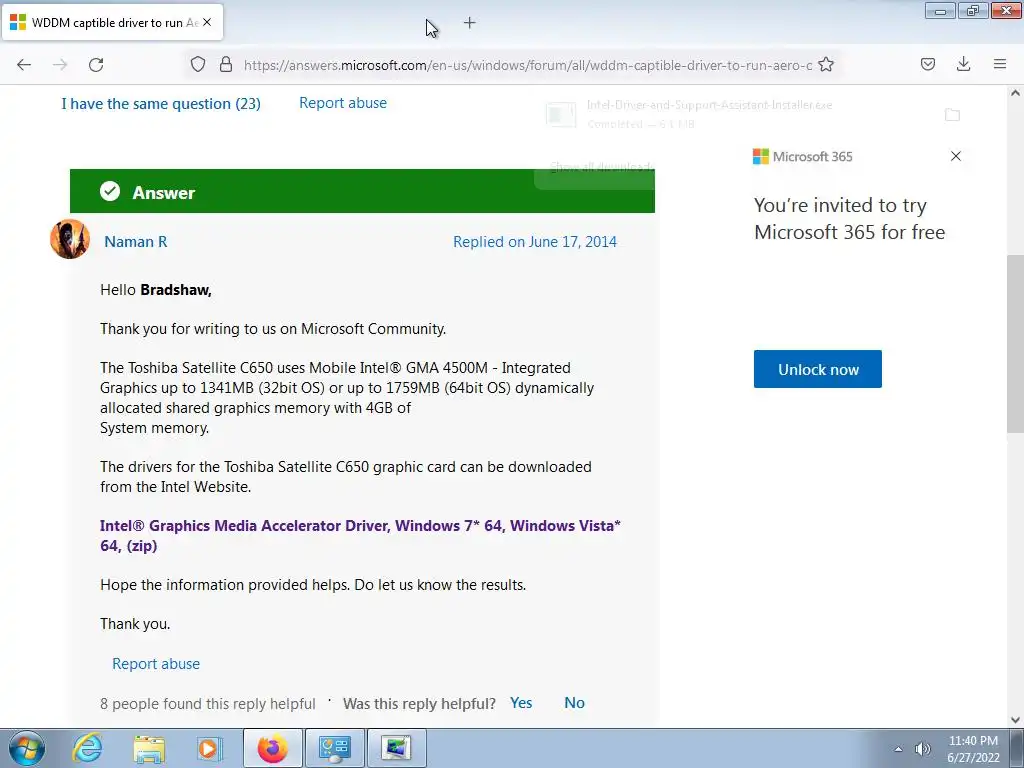Click the Microsoft 365 logo
The height and width of the screenshot is (768, 1024).
coord(803,157)
